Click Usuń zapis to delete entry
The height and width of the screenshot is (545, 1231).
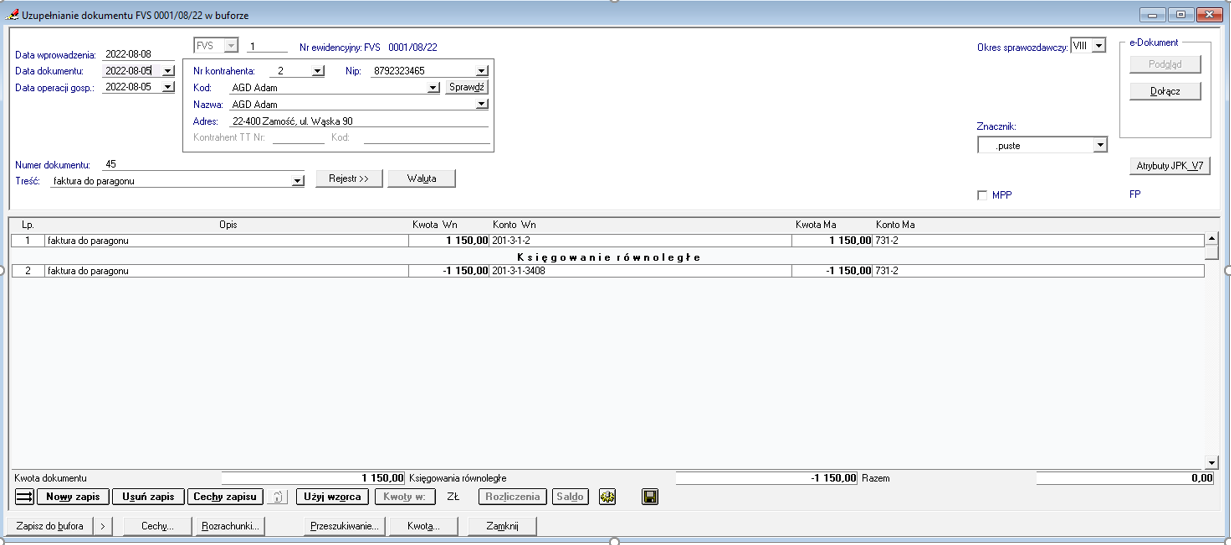[x=148, y=497]
